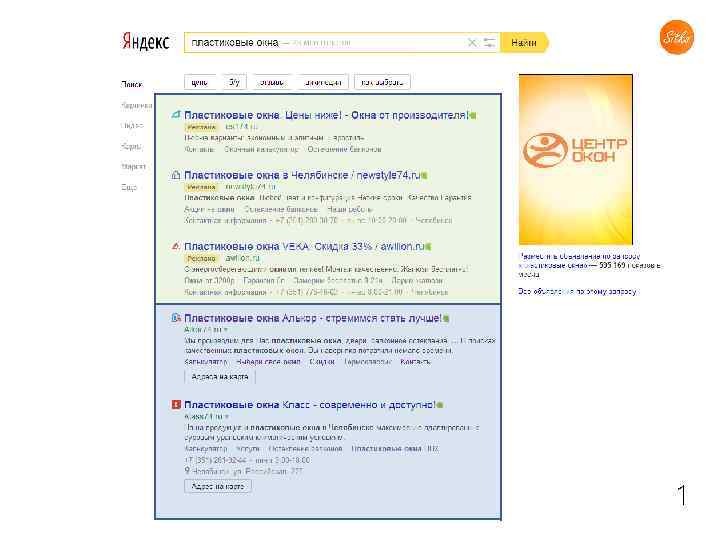720x540 pixels.
Task: Open the Карты section in left sidebar
Action: [x=131, y=146]
